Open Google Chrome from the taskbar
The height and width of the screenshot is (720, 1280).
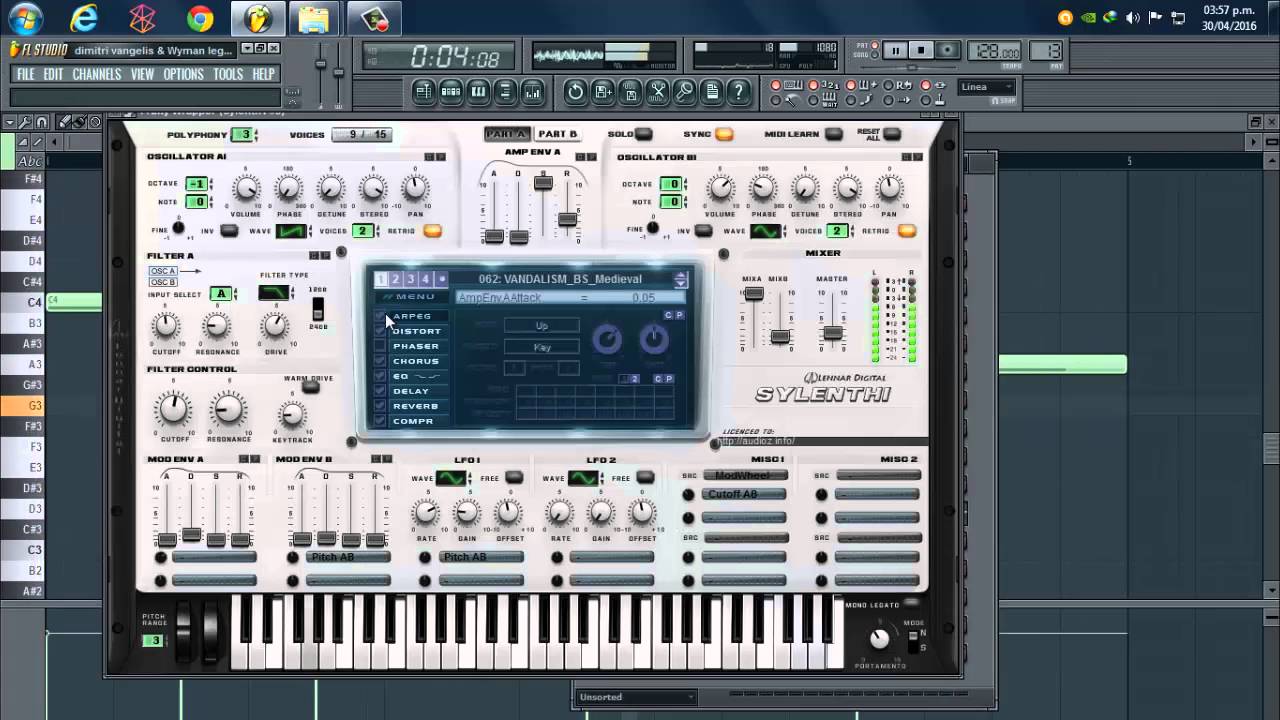[200, 18]
